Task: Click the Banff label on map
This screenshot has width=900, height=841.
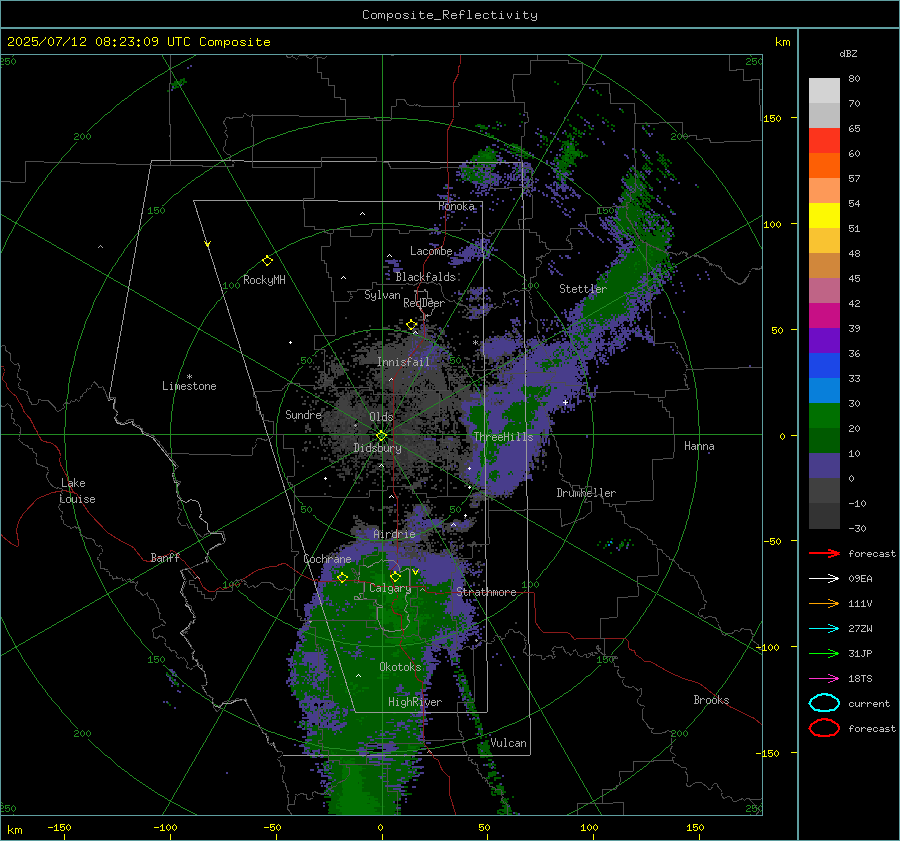Action: [x=165, y=557]
